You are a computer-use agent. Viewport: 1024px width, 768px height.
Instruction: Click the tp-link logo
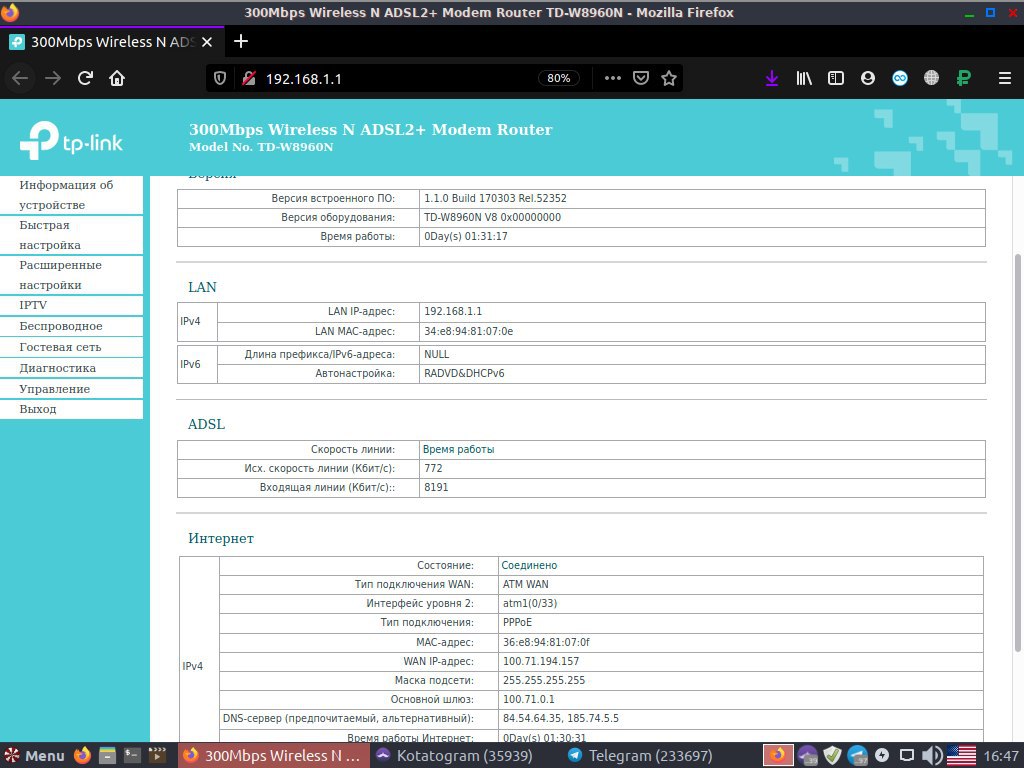point(71,140)
